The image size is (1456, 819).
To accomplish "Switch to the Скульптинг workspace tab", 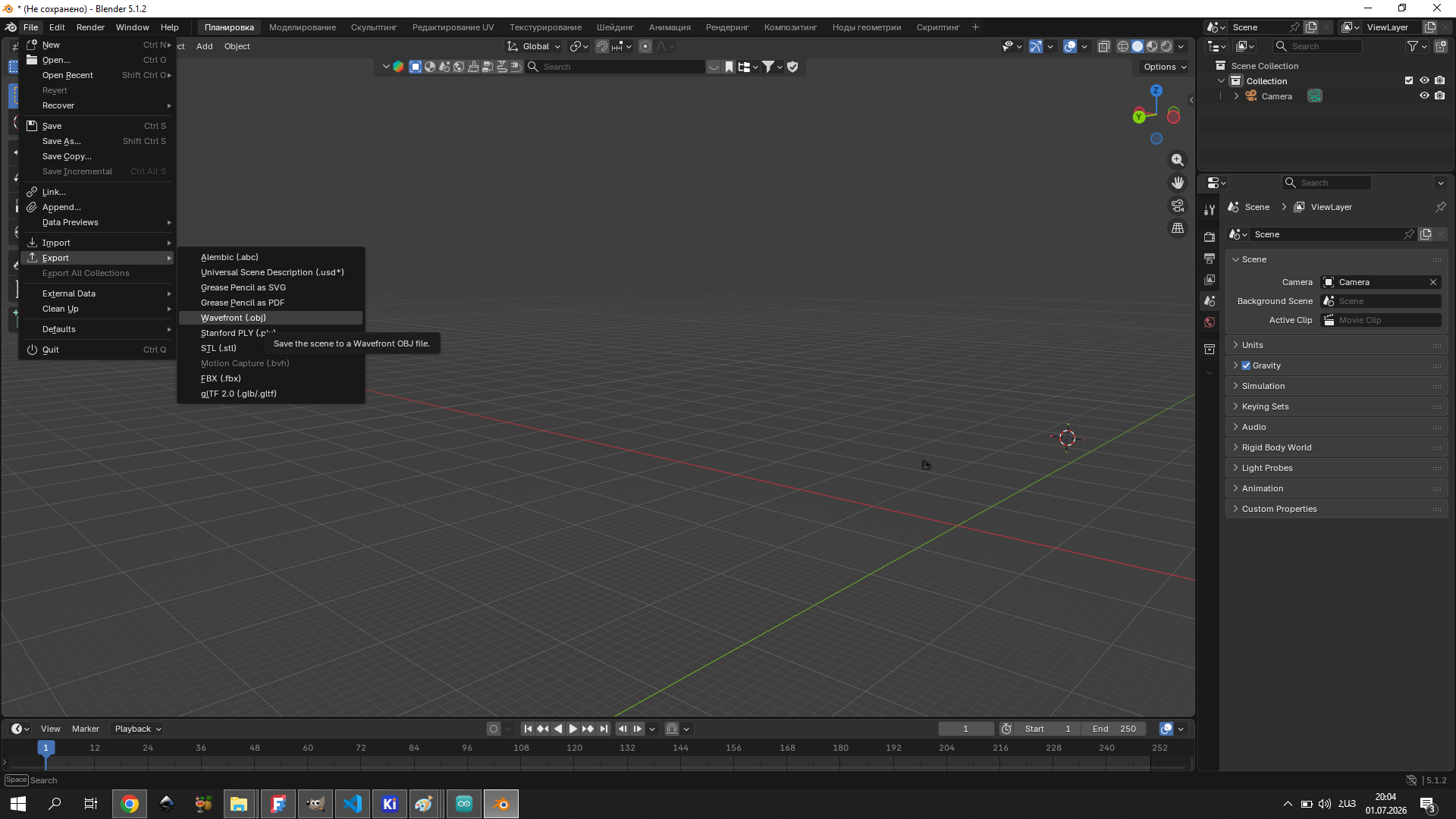I will point(374,27).
